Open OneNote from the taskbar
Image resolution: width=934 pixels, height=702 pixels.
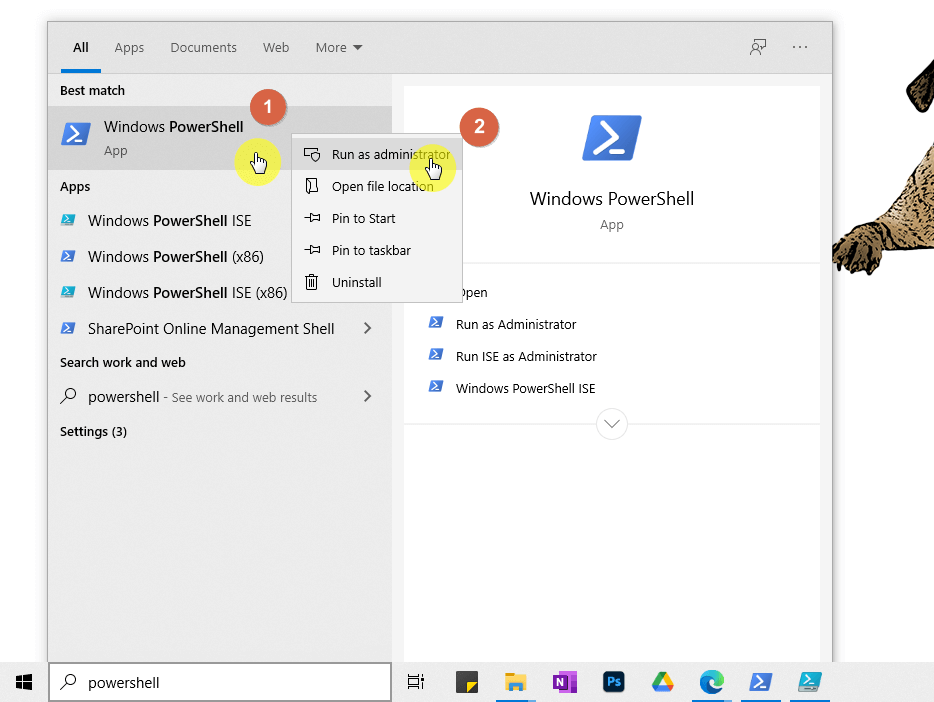[565, 682]
